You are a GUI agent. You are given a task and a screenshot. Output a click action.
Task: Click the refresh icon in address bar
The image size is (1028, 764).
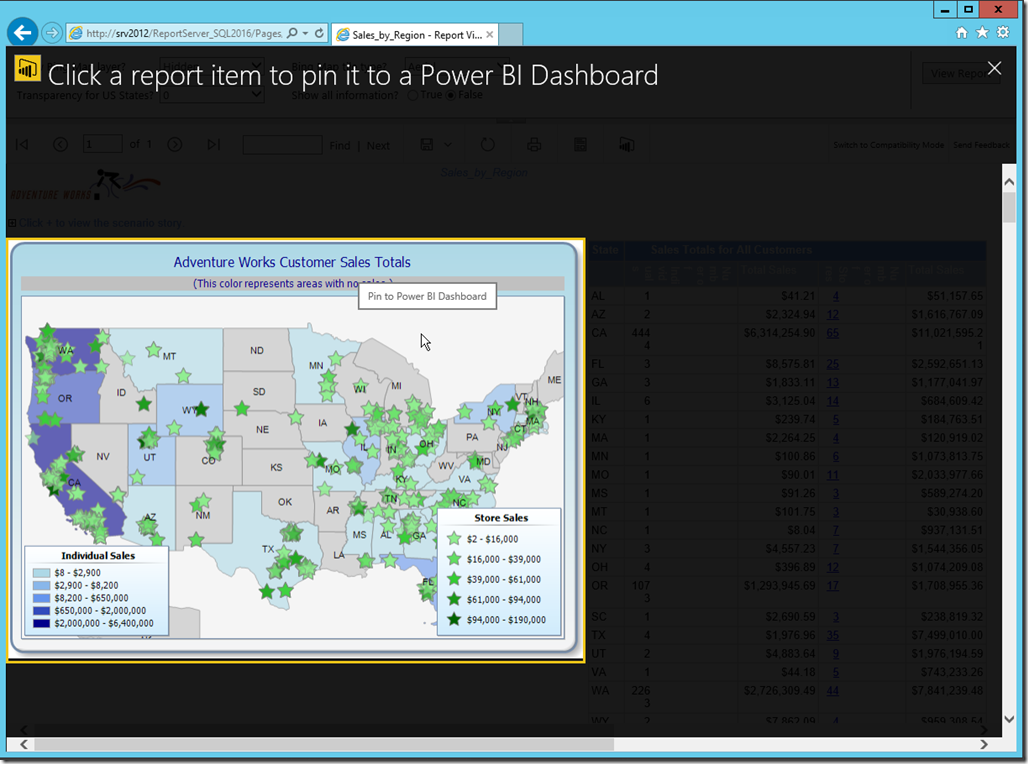point(319,33)
